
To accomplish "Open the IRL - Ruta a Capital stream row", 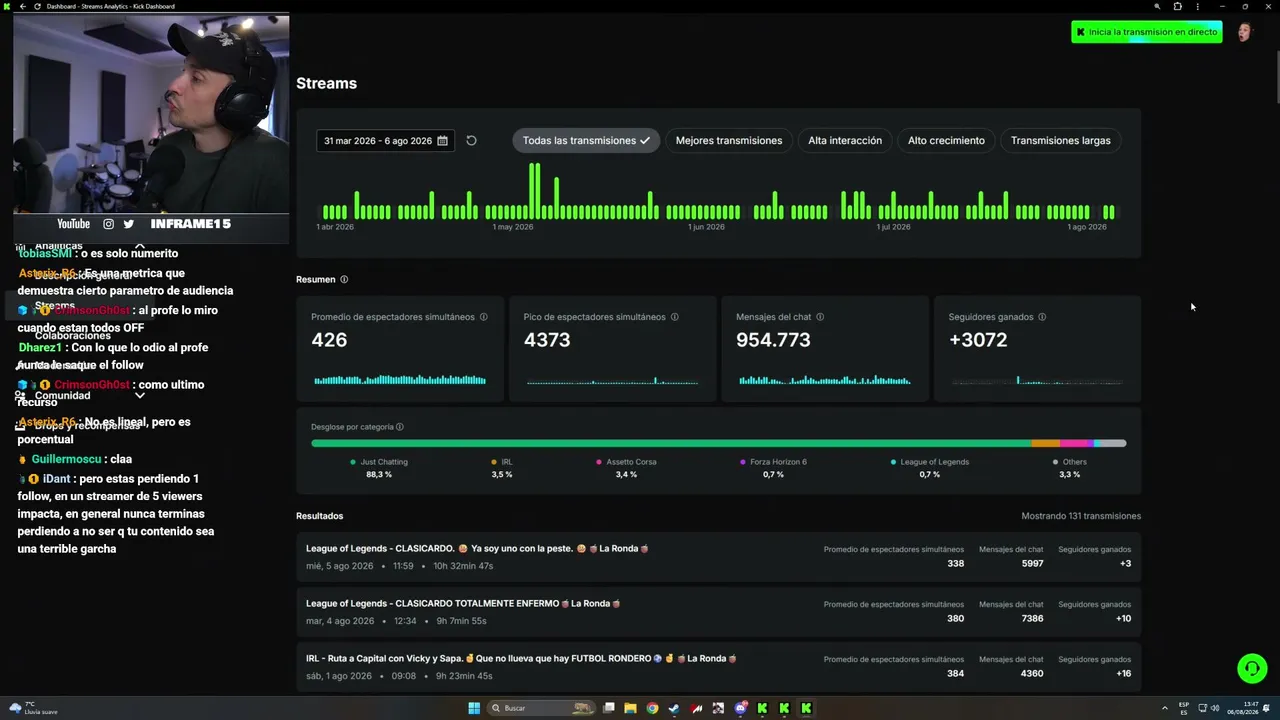I will pos(718,666).
